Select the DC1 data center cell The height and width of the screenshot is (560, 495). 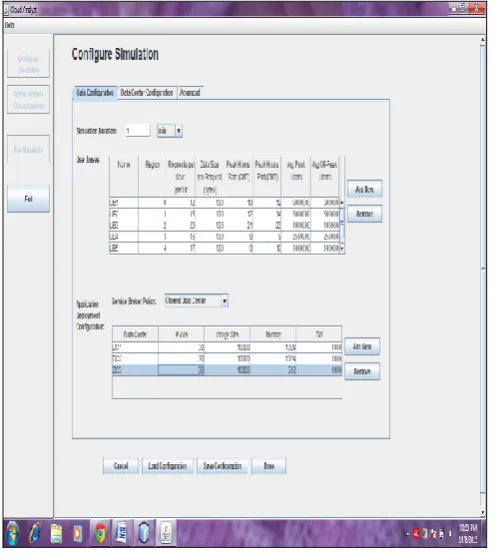[x=135, y=347]
